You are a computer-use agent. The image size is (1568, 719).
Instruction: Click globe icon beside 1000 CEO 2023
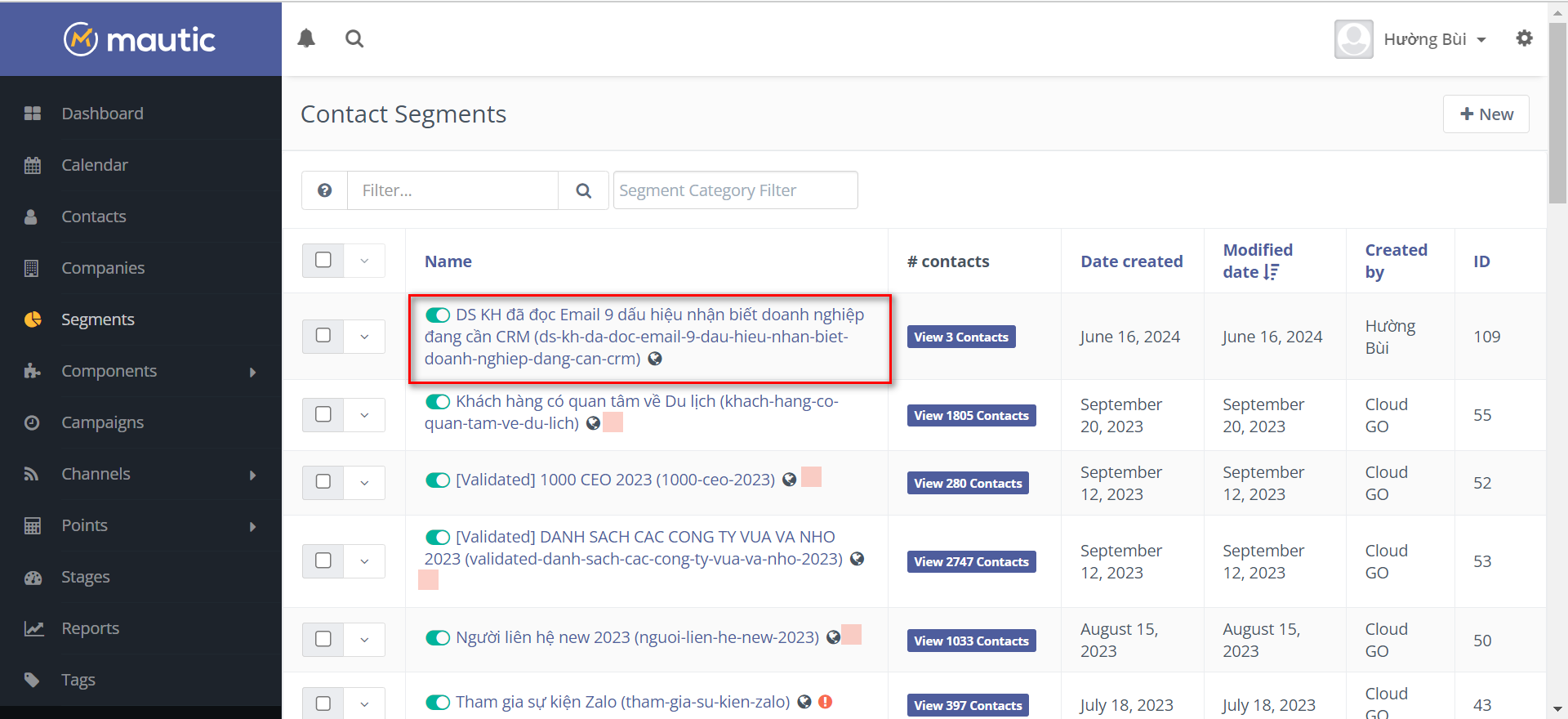coord(789,480)
